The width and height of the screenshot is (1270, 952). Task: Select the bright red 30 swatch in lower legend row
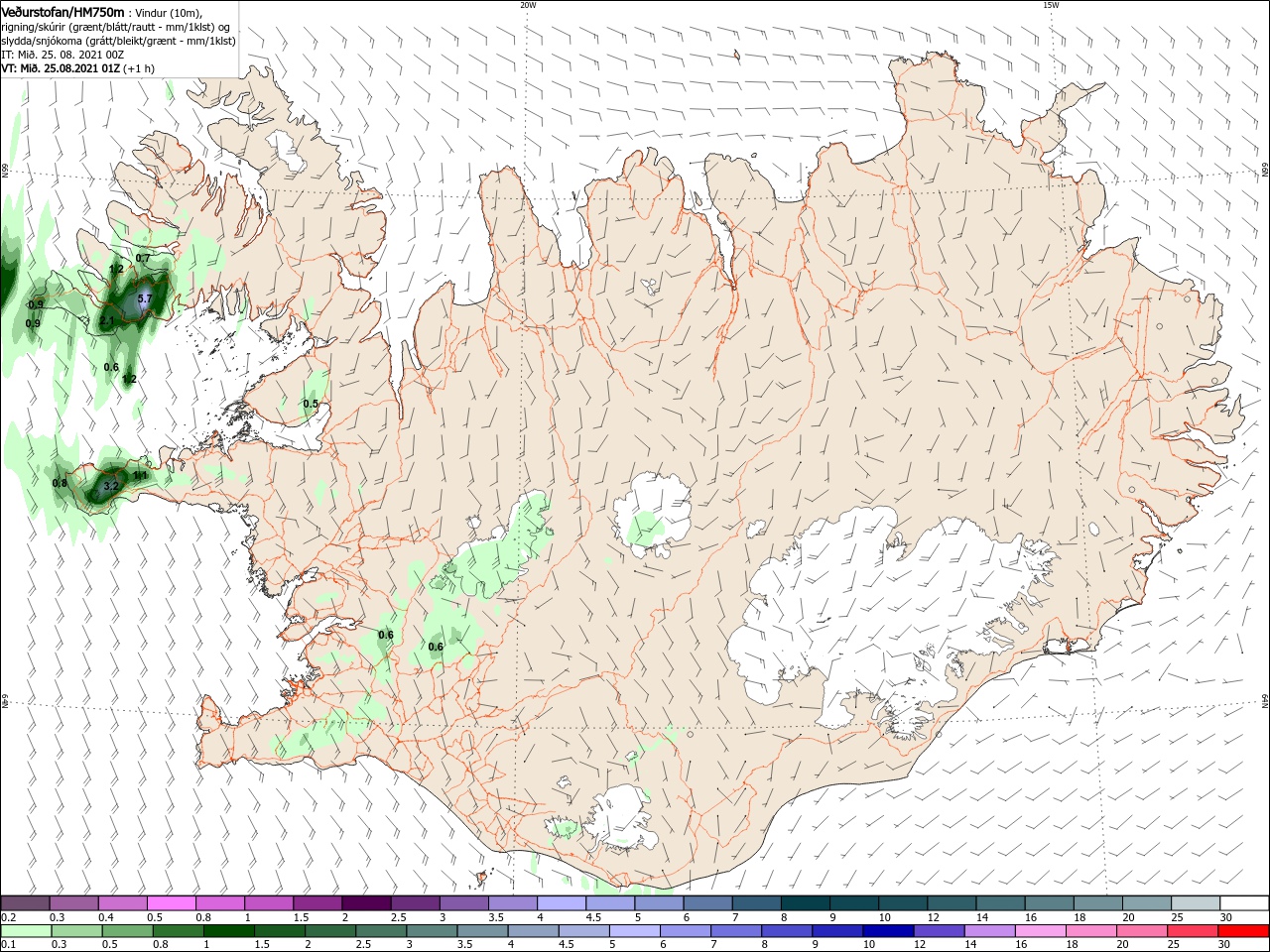pyautogui.click(x=1243, y=931)
